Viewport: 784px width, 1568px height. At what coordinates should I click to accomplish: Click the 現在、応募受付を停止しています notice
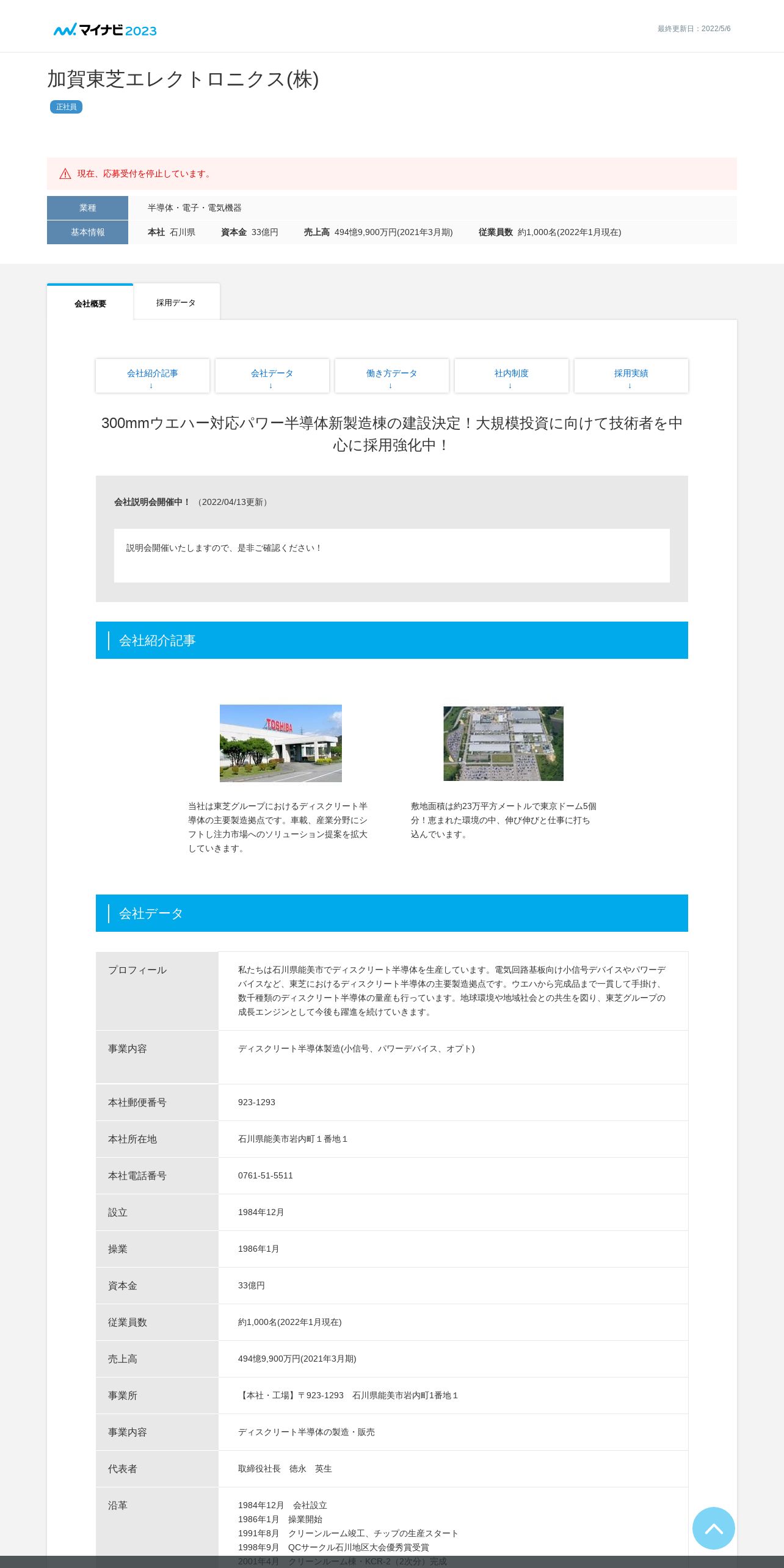[145, 174]
